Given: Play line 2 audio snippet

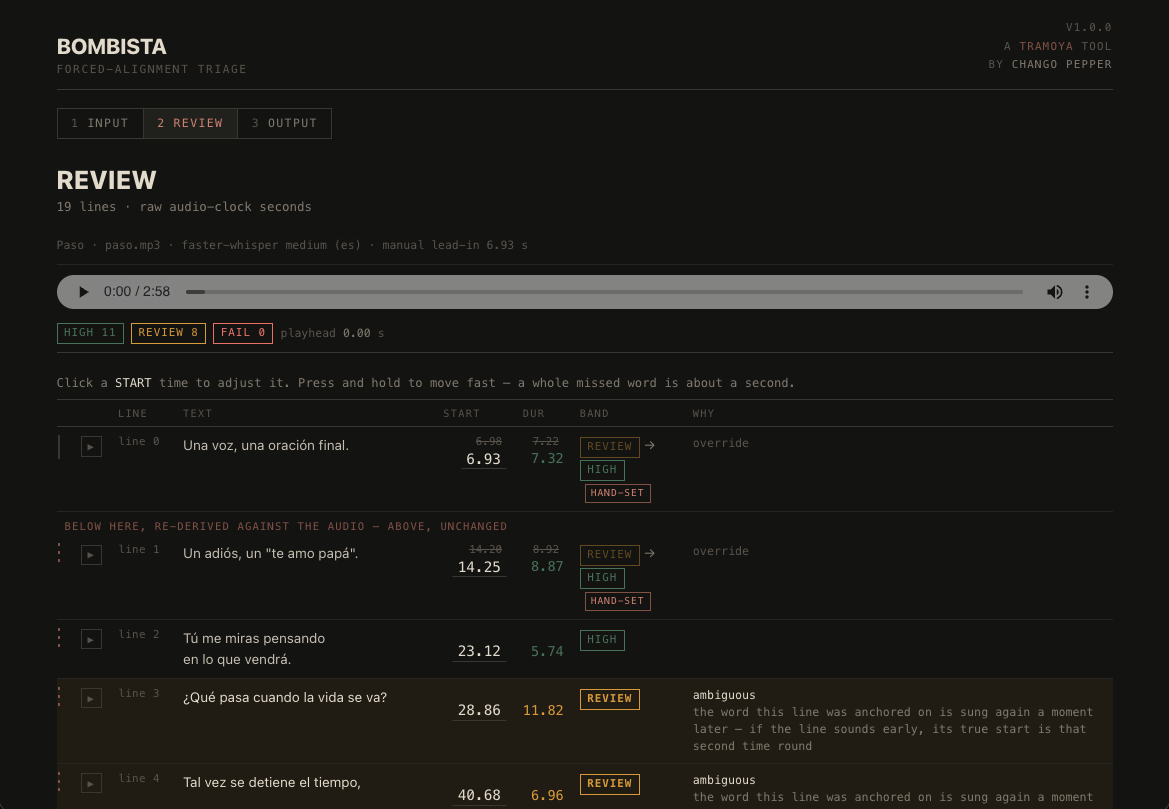Looking at the screenshot, I should pos(91,639).
